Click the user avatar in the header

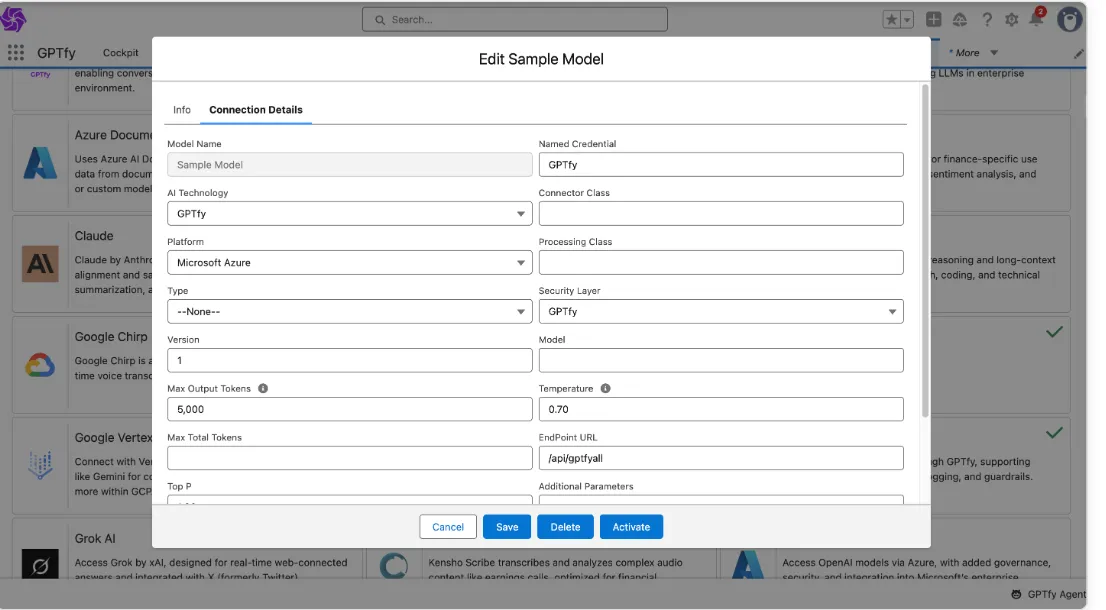click(1068, 18)
